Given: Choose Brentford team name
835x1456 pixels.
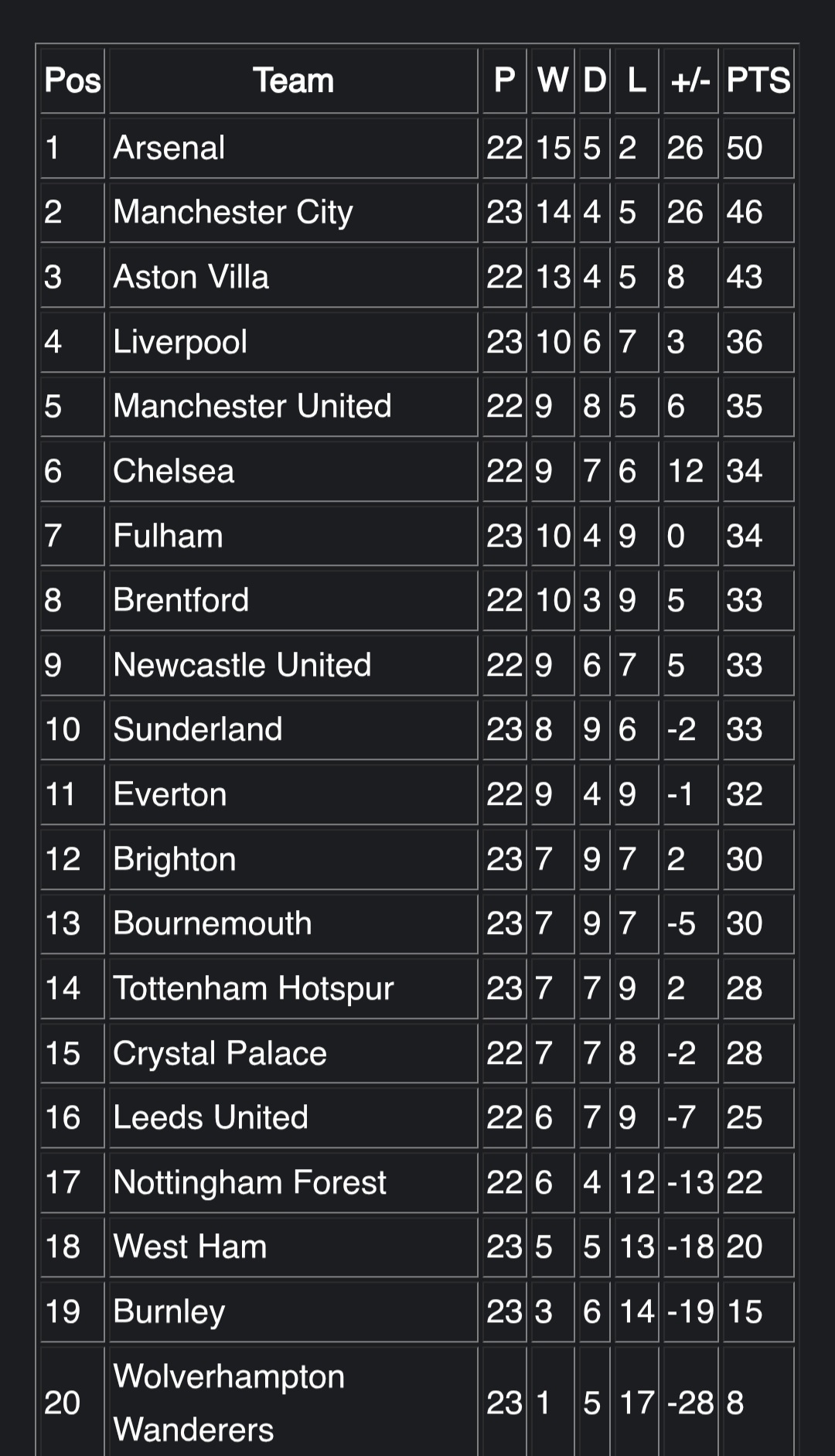Looking at the screenshot, I should coord(181,600).
